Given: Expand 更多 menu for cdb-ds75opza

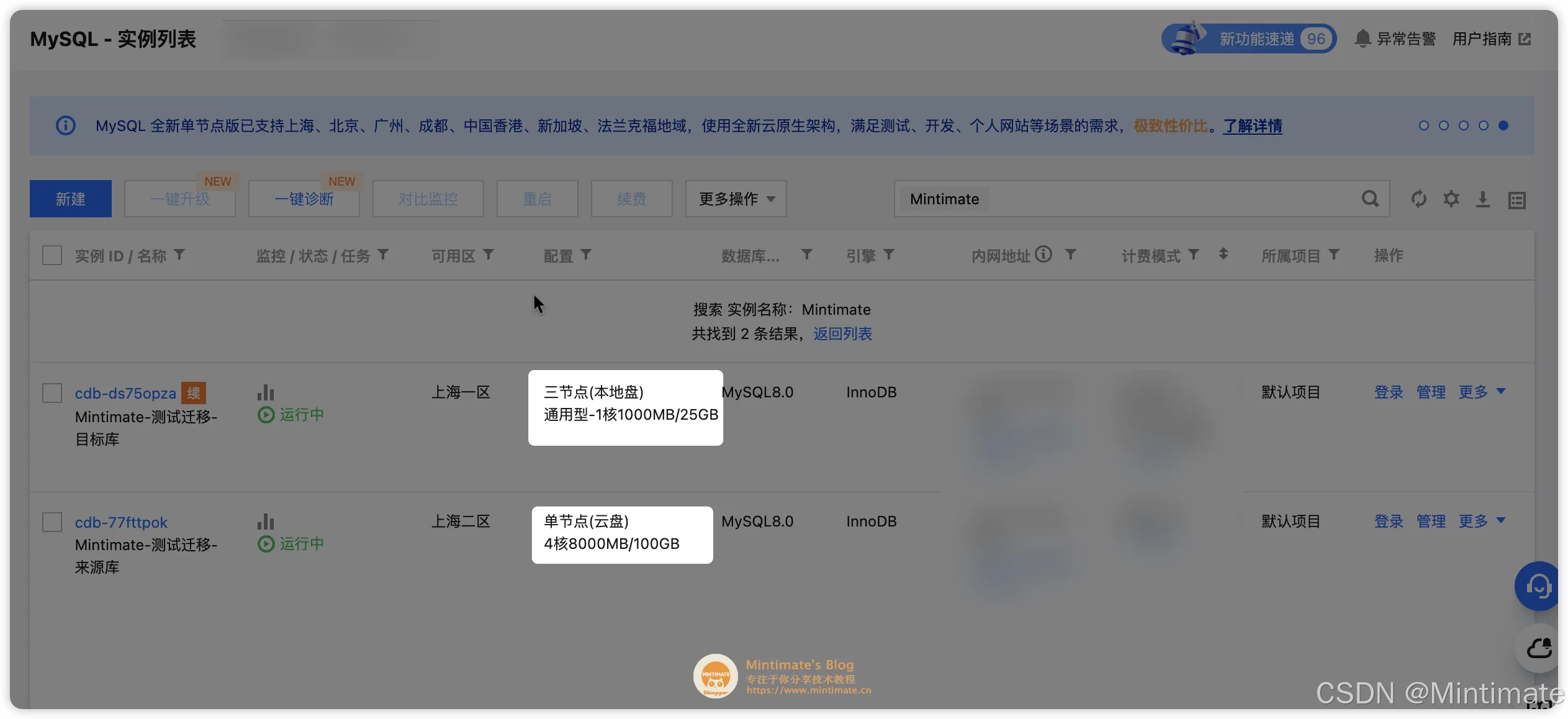Looking at the screenshot, I should tap(1482, 392).
